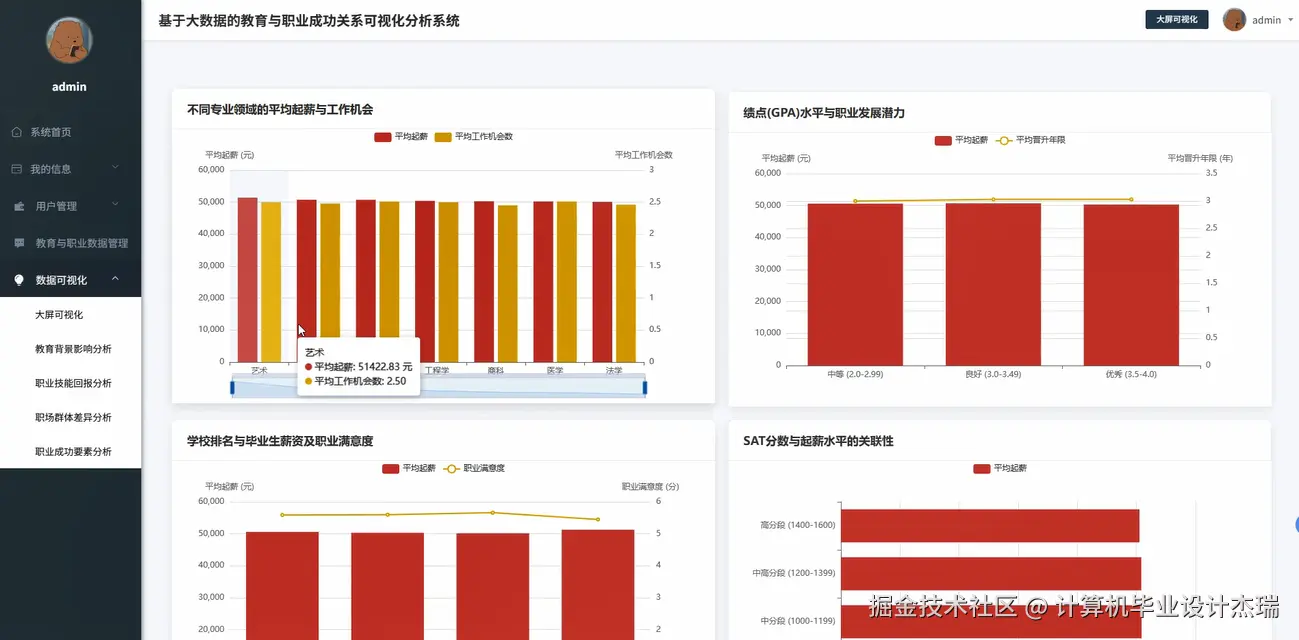Screen dimensions: 1299x640
Task: Click the 优秀 (3.5-4.0) GPA bar
Action: [1131, 285]
